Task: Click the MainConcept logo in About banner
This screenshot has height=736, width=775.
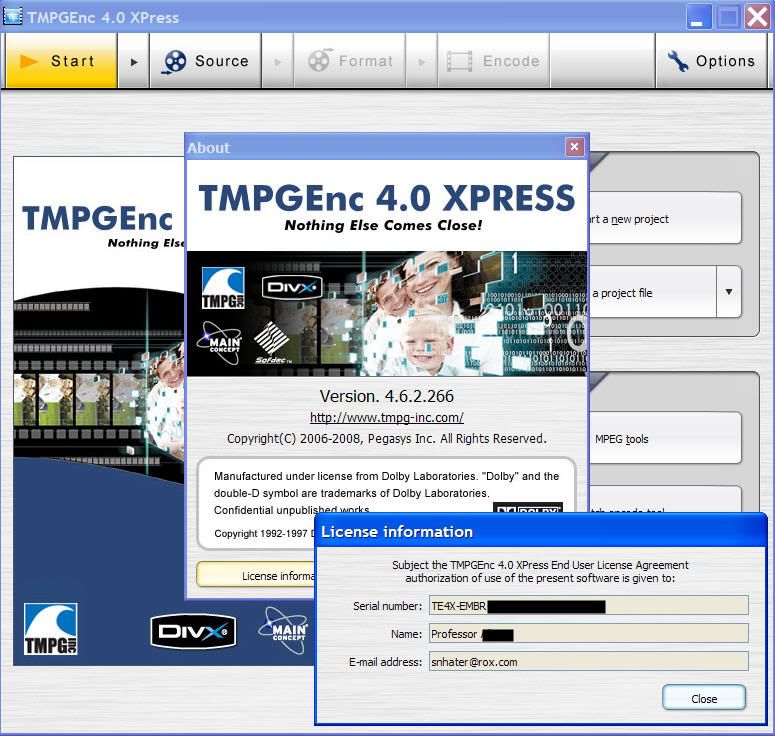Action: pyautogui.click(x=219, y=343)
